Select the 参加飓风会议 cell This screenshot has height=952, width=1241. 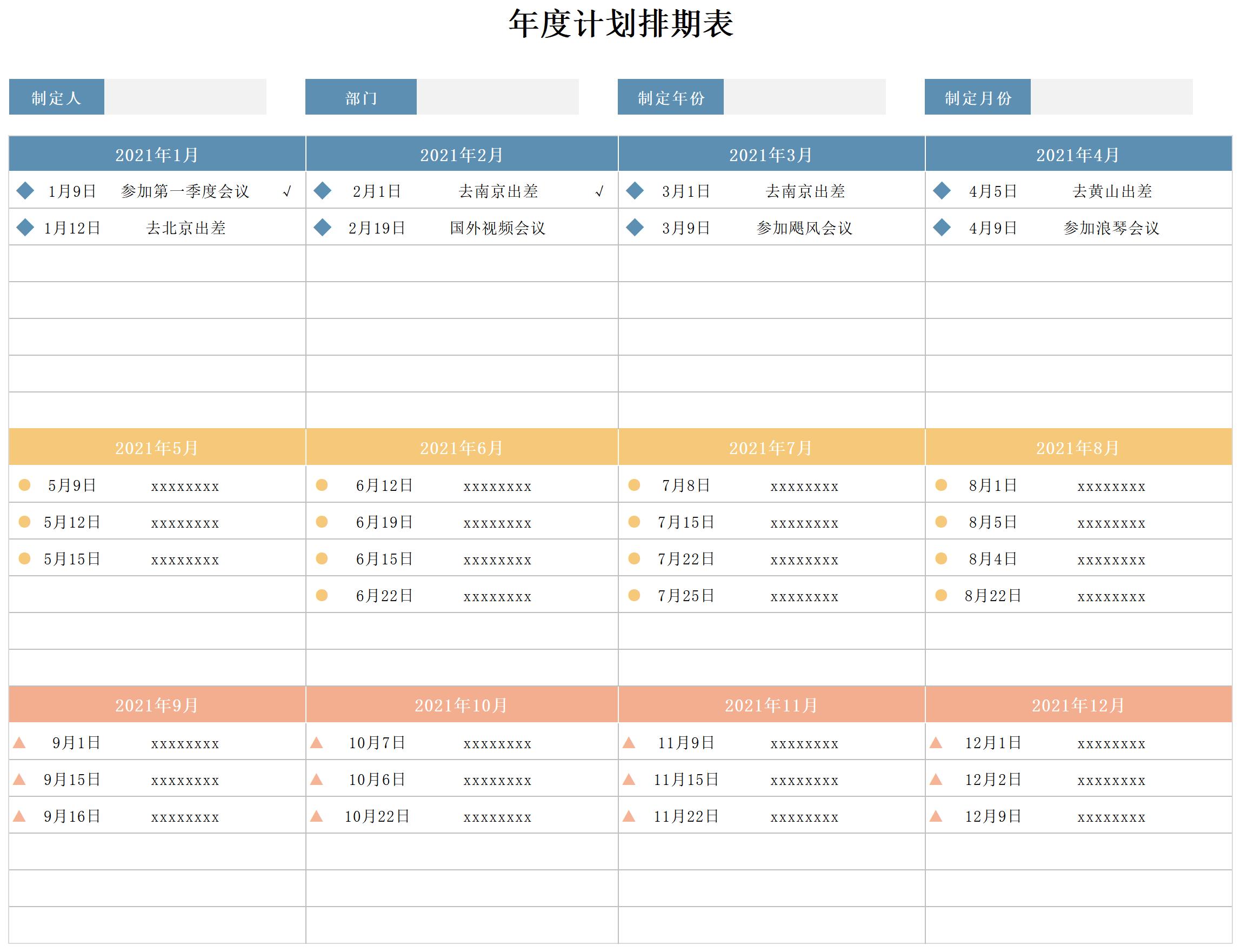pos(804,228)
